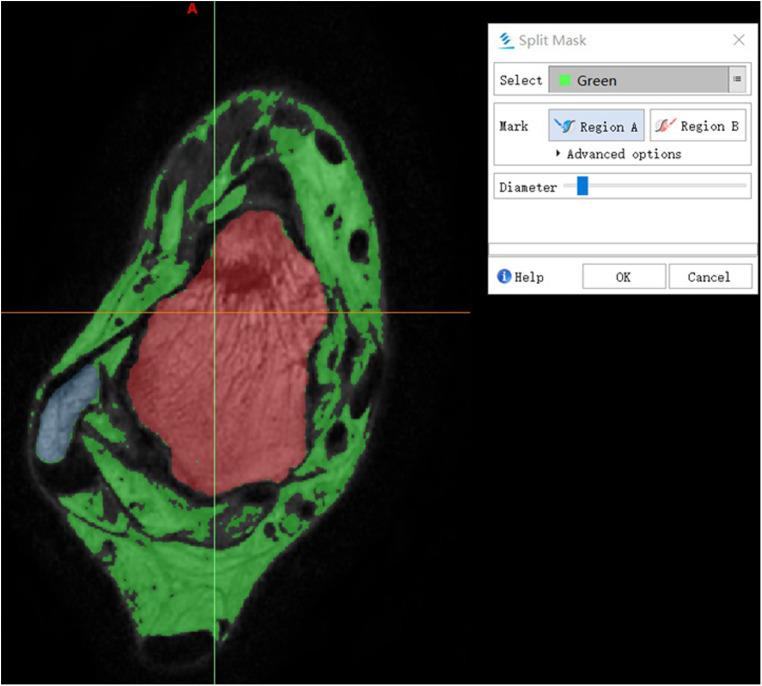The width and height of the screenshot is (762, 686).
Task: Confirm the split with OK
Action: (623, 277)
